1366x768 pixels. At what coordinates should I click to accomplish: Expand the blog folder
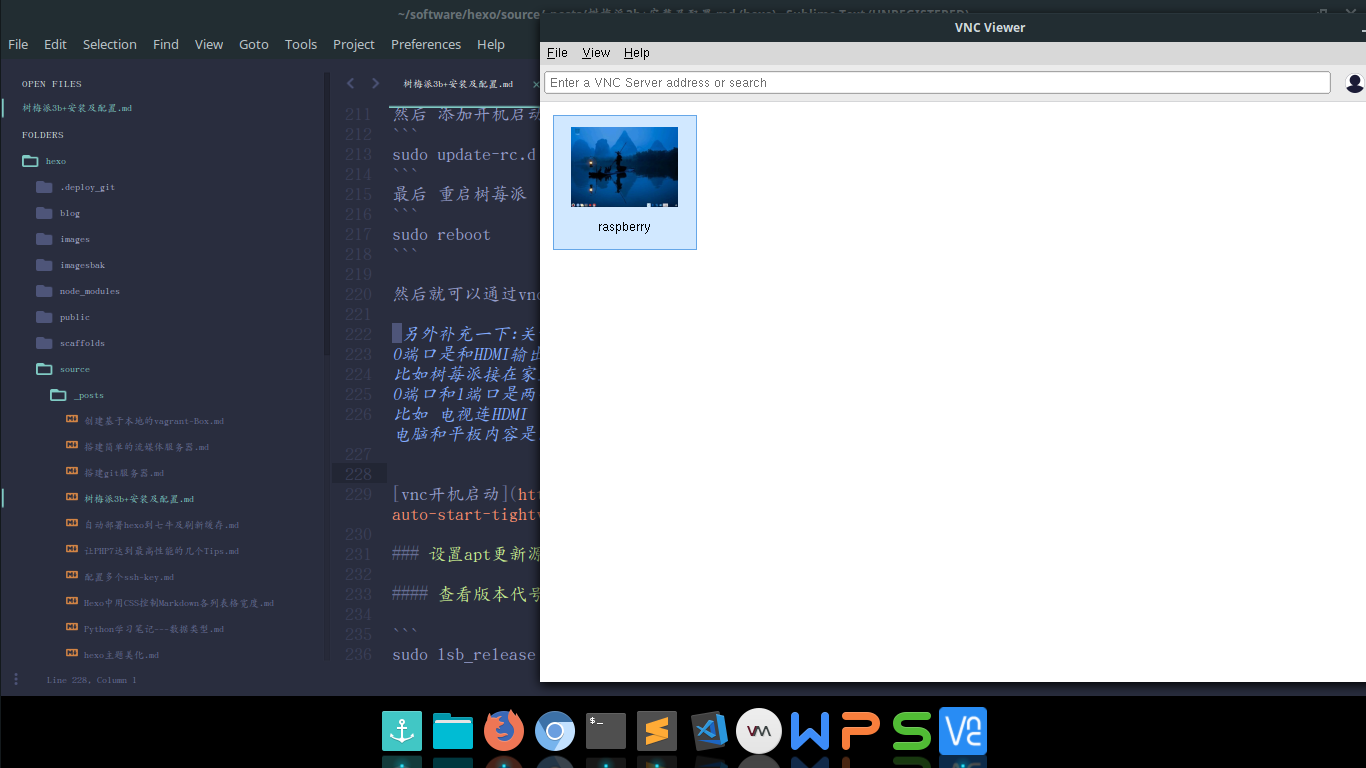point(44,212)
